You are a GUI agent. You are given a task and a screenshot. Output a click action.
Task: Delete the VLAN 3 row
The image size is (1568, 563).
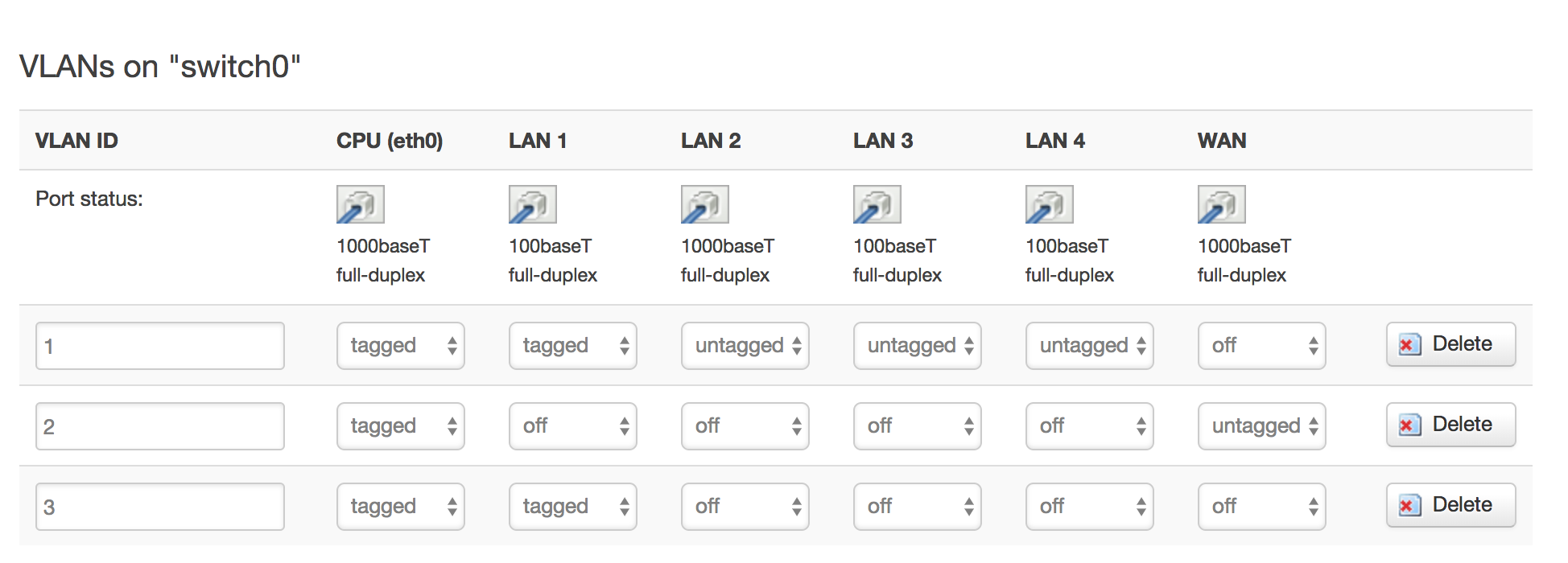tap(1450, 505)
